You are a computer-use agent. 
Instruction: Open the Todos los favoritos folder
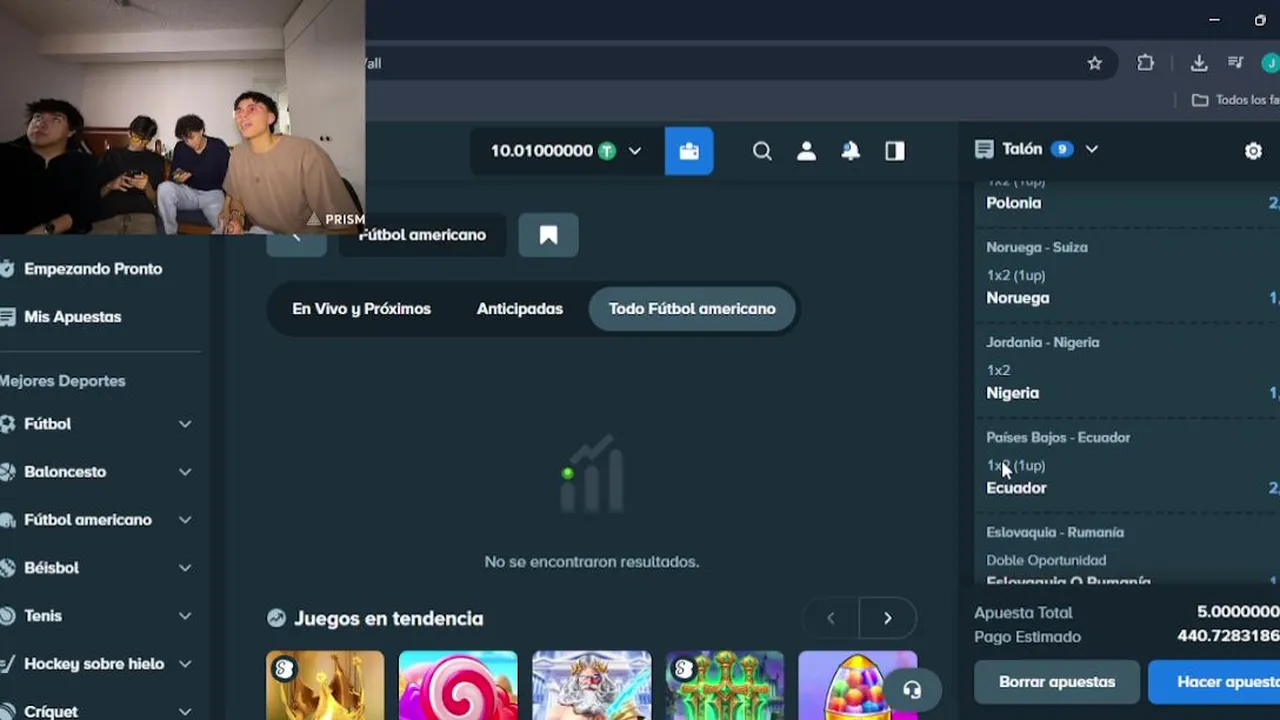1235,100
